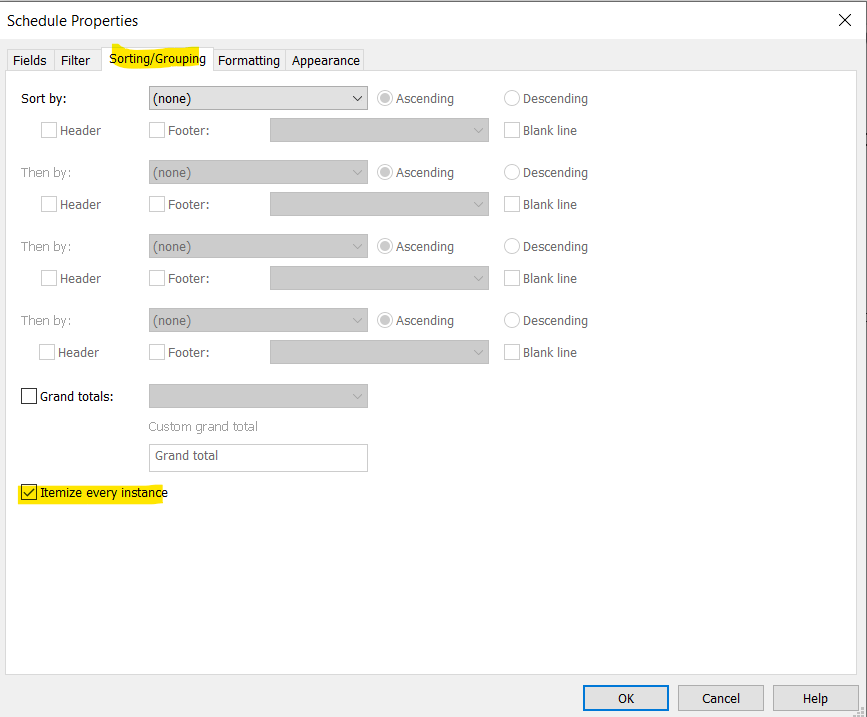Open the last Then by dropdown

(258, 320)
